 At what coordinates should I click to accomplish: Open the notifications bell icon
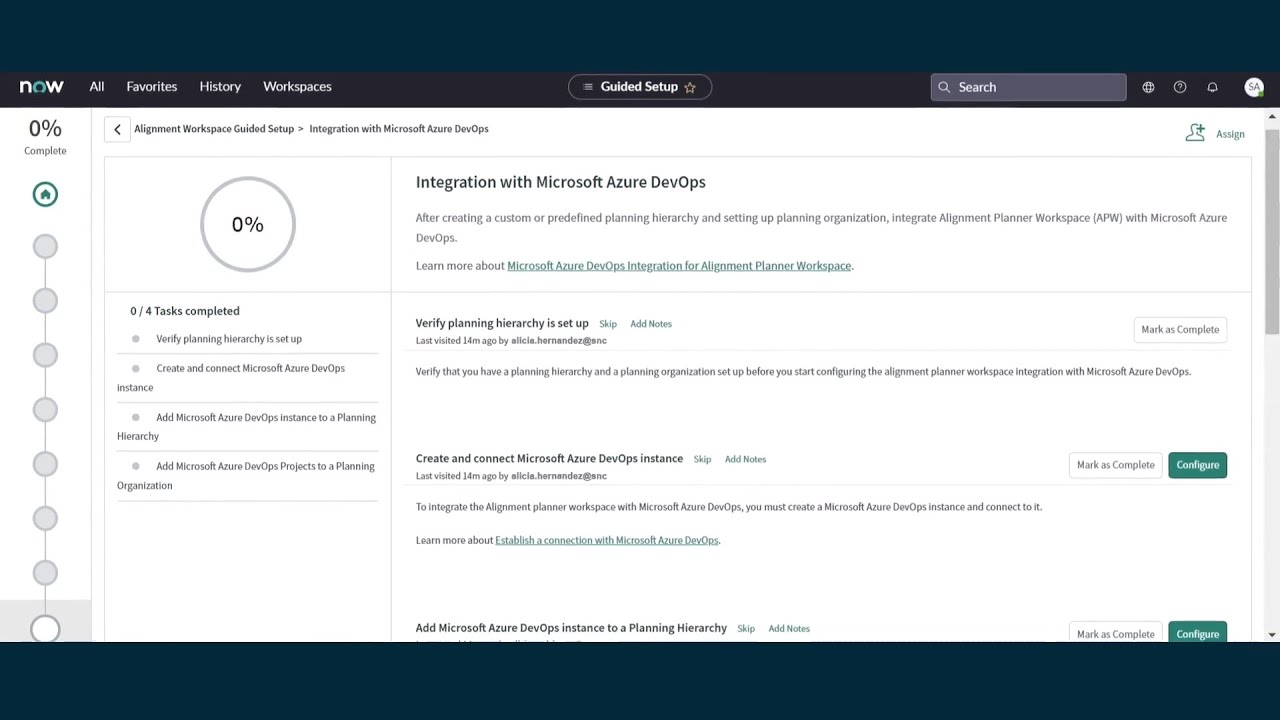[1212, 87]
